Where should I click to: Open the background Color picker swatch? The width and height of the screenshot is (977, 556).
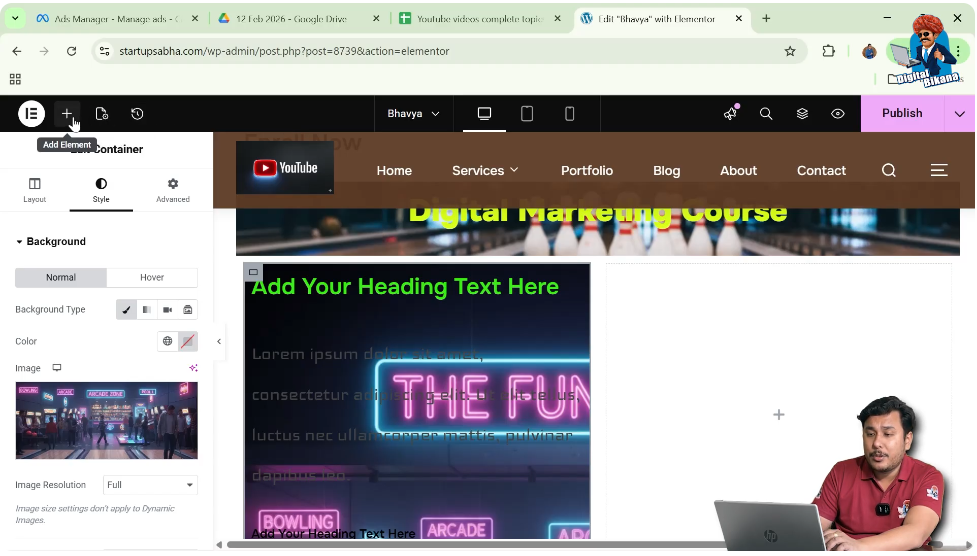click(x=188, y=341)
